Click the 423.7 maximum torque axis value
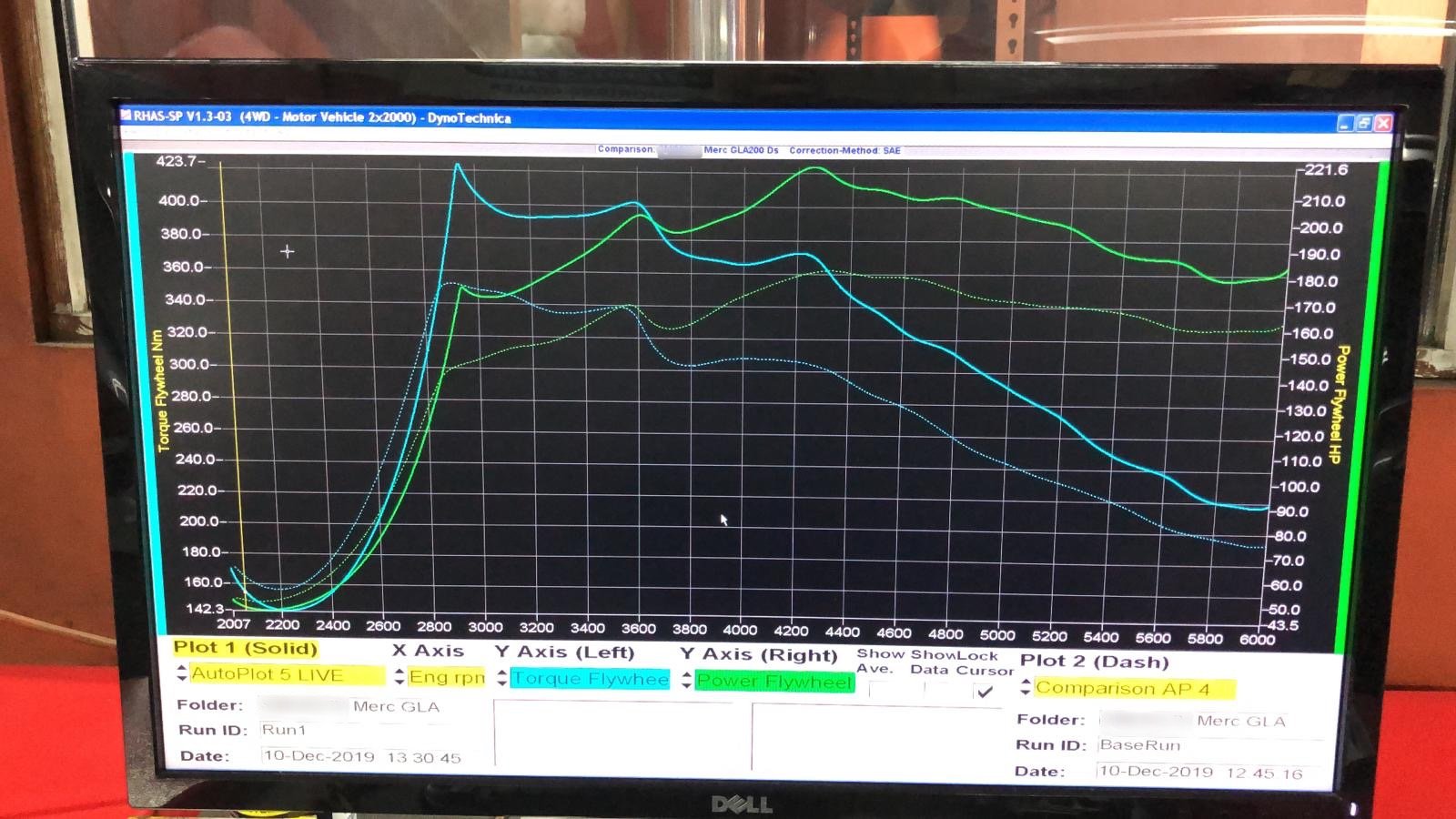1456x819 pixels. pos(176,161)
